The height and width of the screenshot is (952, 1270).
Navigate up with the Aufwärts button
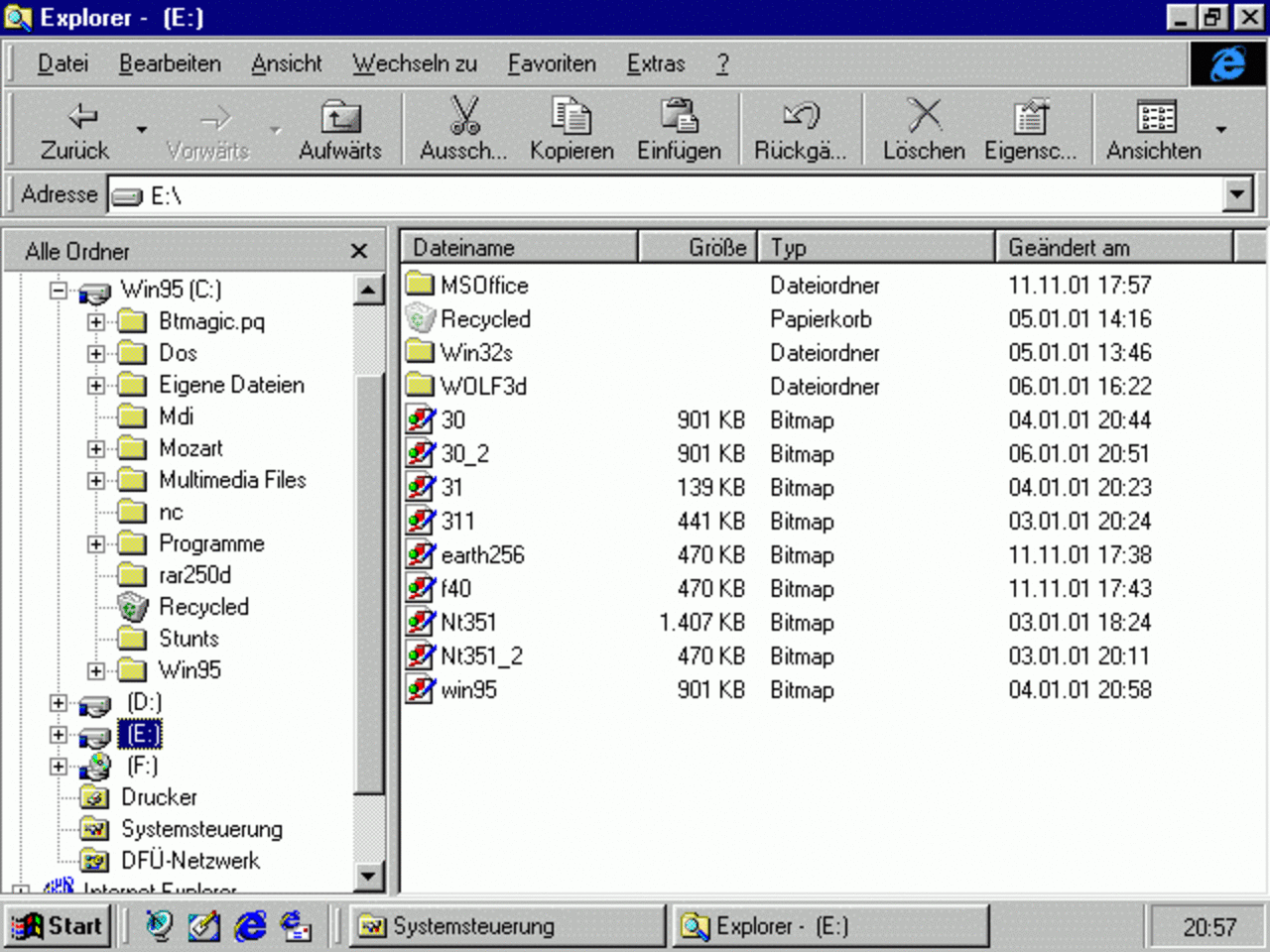(x=339, y=130)
